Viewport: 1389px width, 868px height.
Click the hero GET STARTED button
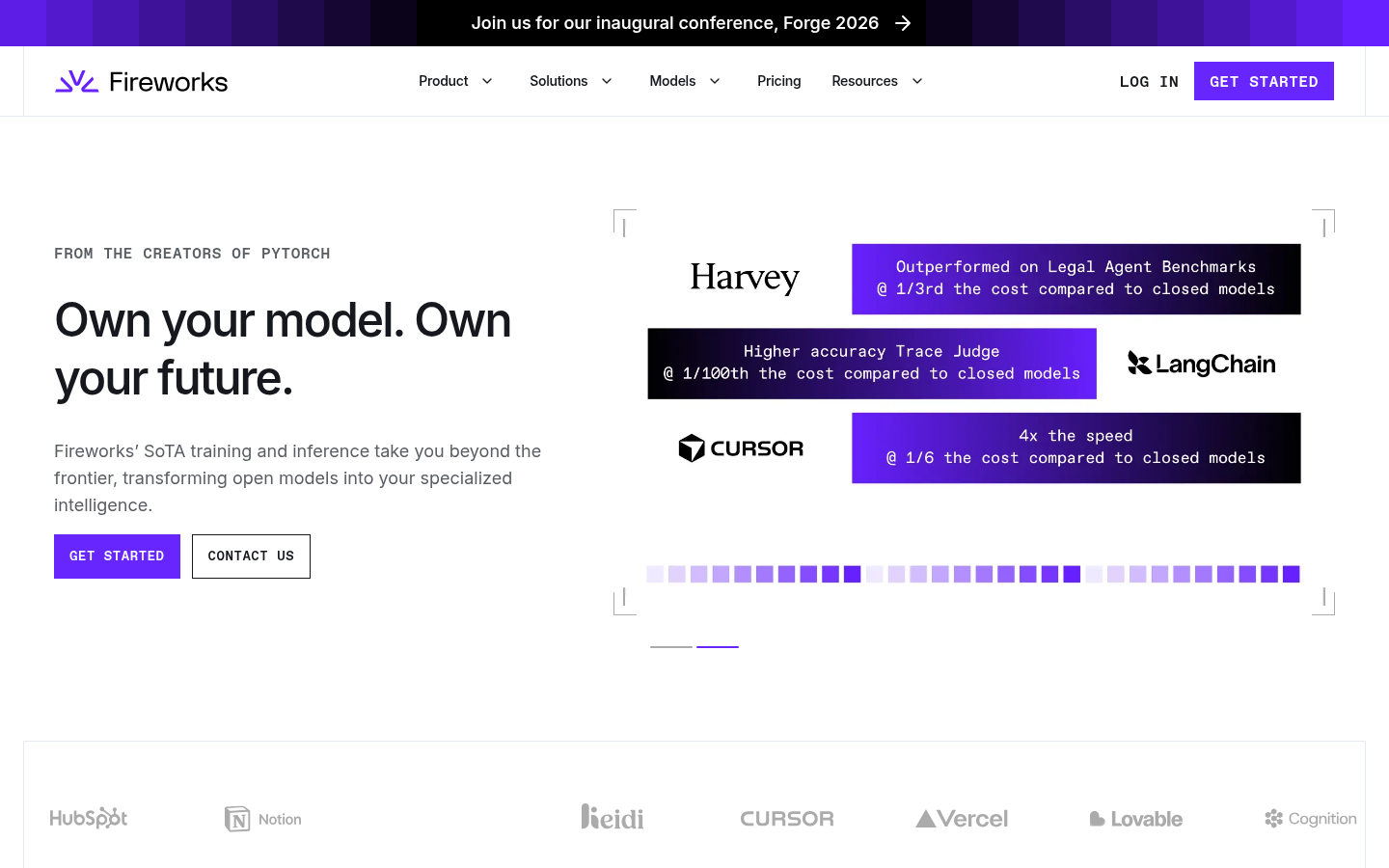(117, 556)
